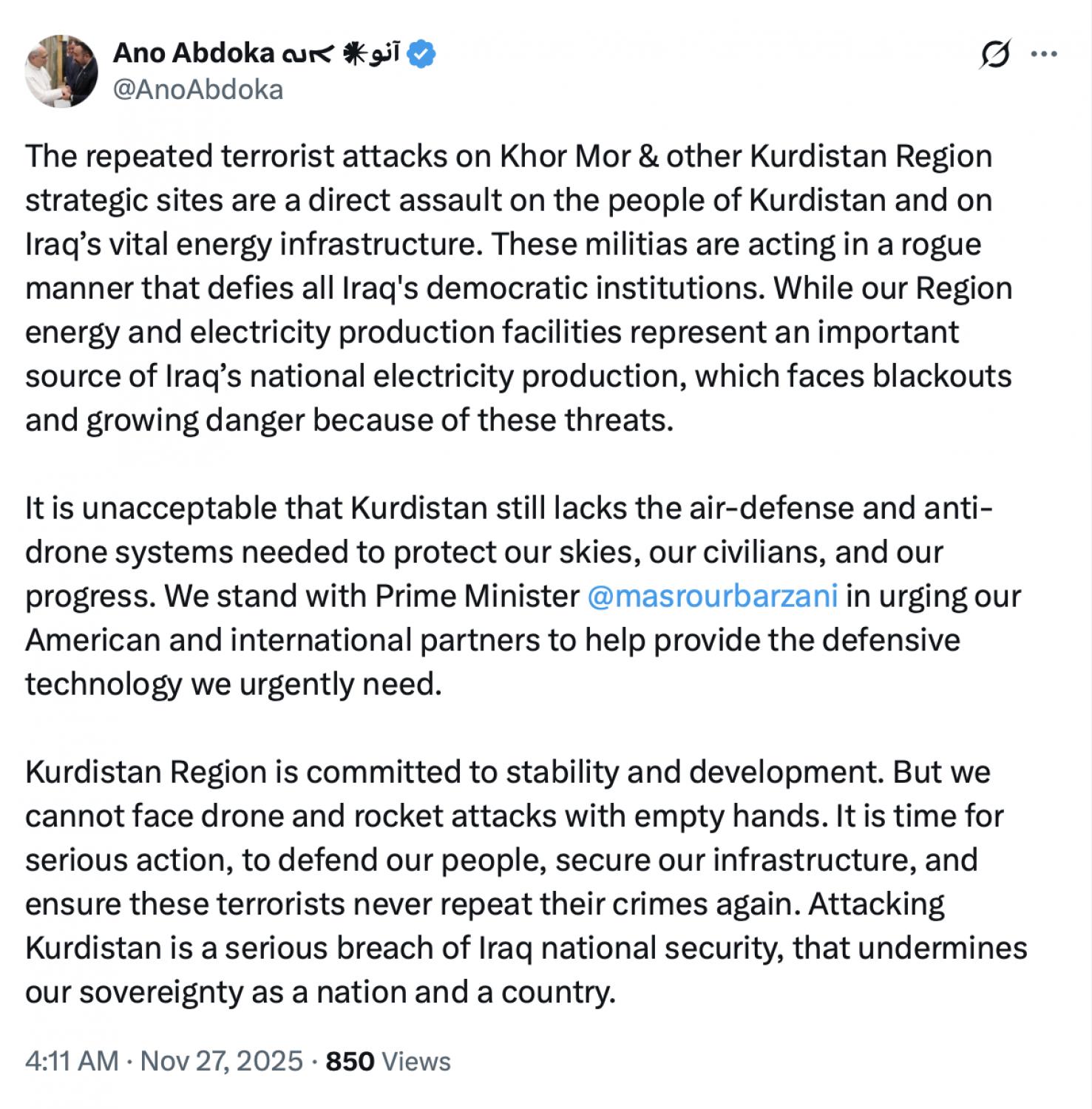Screen dimensions: 1092x1109
Task: Click the paragraph beginning "It is unacceptable"
Action: [x=518, y=596]
